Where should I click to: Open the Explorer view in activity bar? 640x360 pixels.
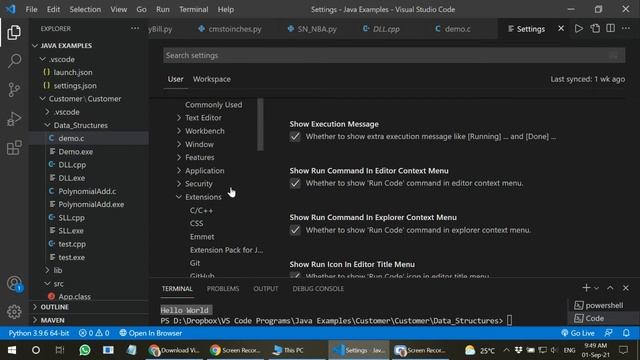[x=14, y=32]
